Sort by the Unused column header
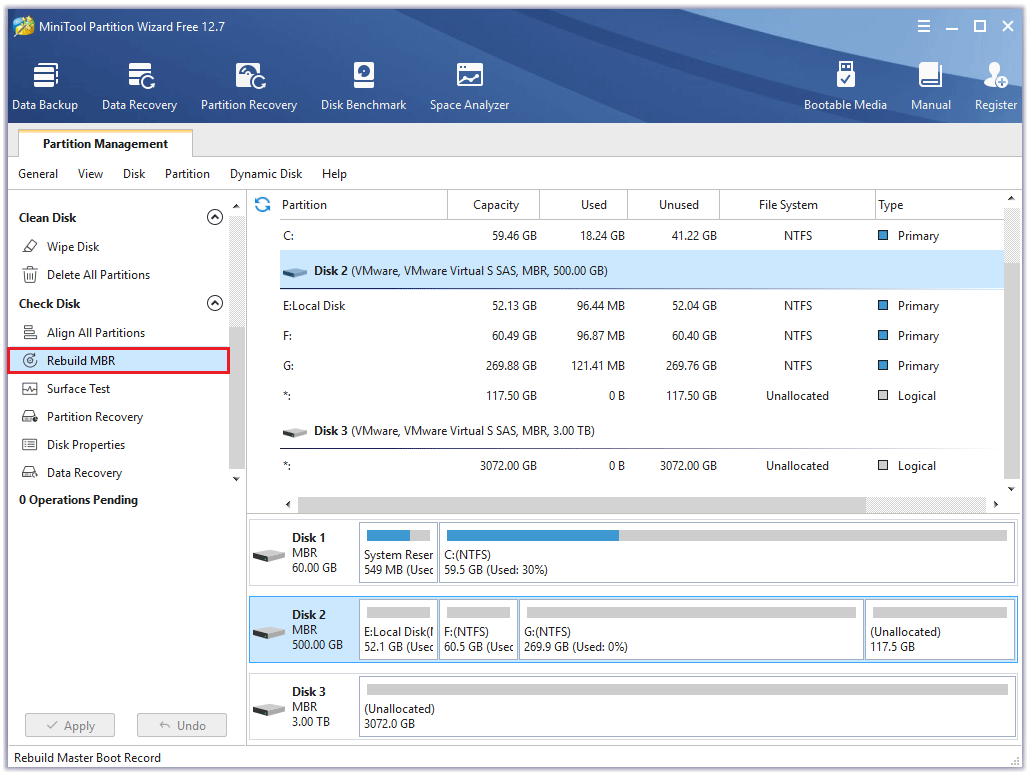The image size is (1029, 775). (x=673, y=205)
